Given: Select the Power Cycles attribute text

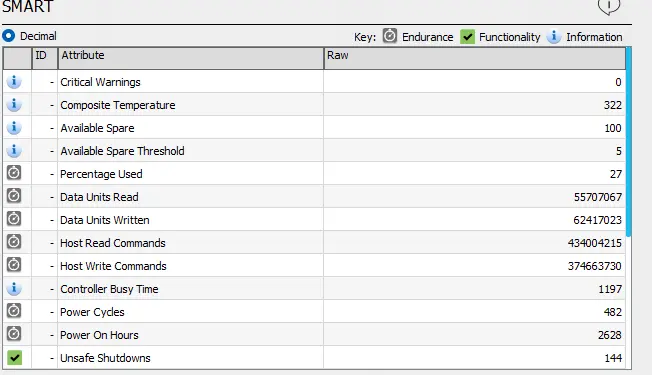Looking at the screenshot, I should pyautogui.click(x=92, y=312).
